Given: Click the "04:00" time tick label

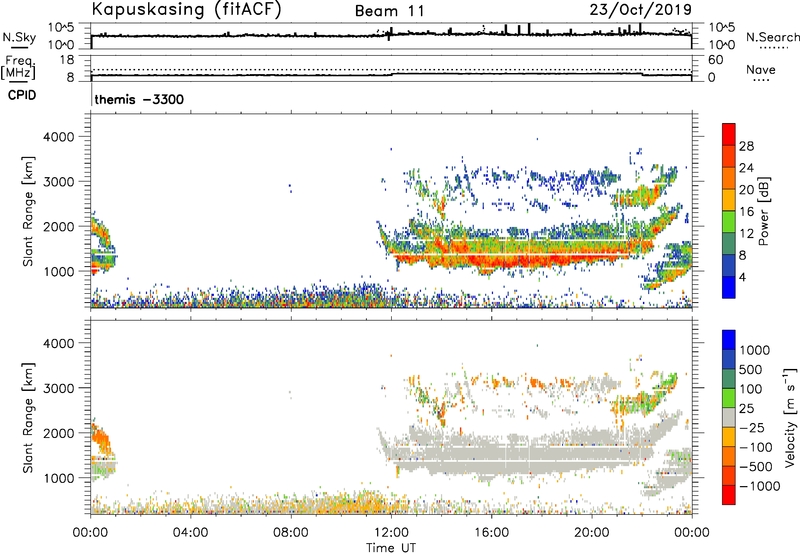Looking at the screenshot, I should pos(190,533).
